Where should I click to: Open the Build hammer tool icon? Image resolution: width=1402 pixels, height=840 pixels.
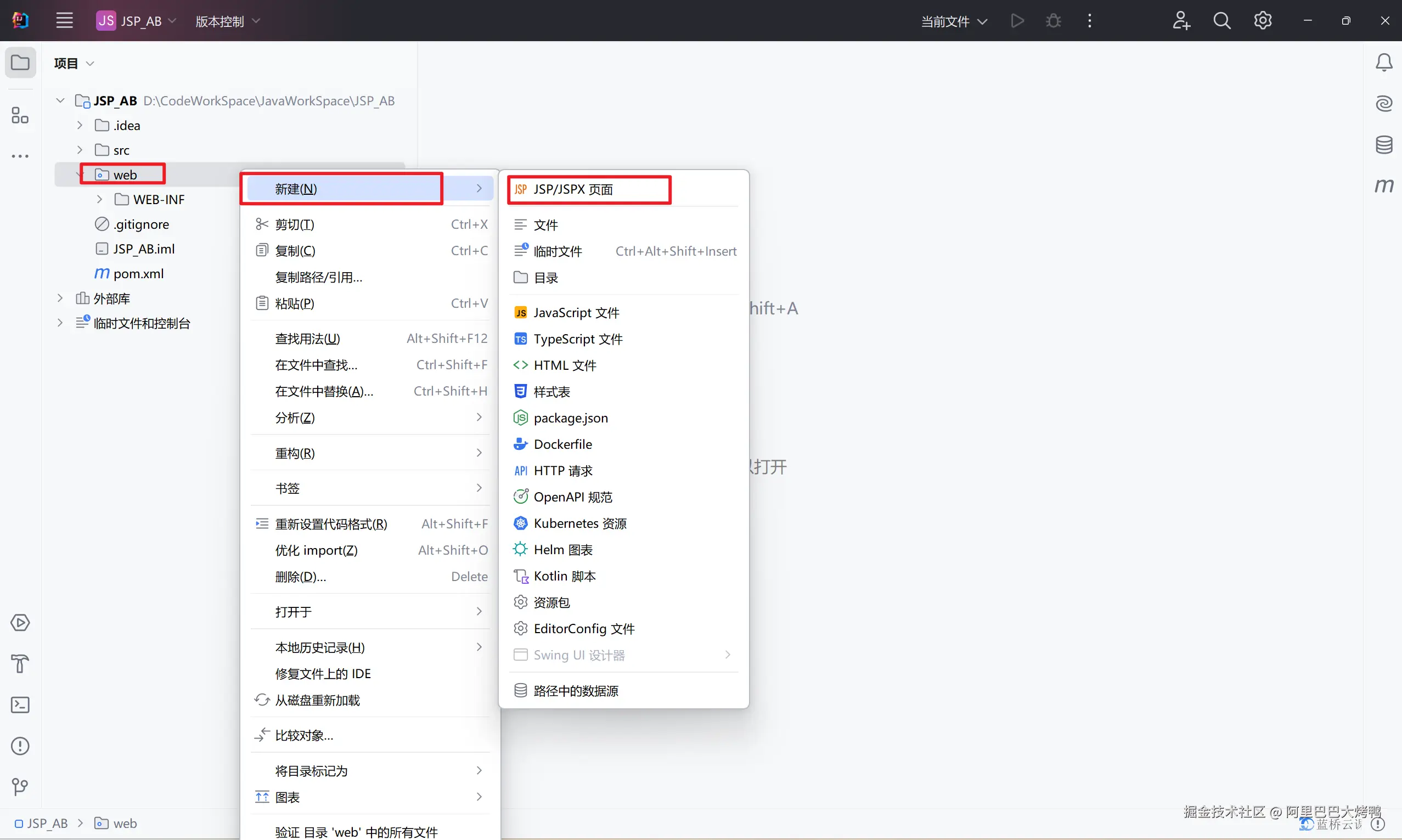pyautogui.click(x=20, y=663)
